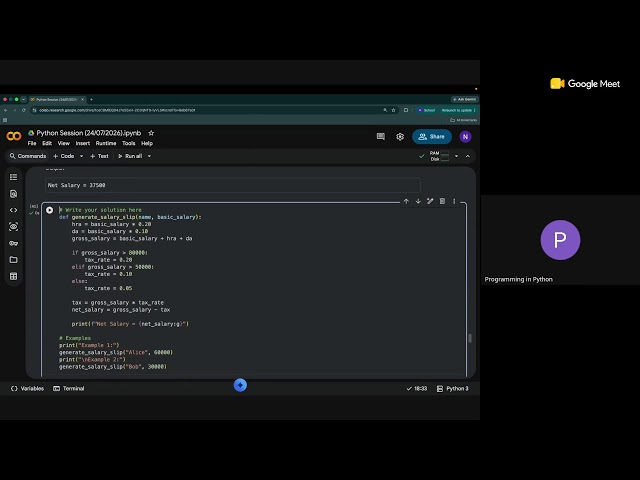Open a new browser tab
This screenshot has height=480, width=640.
pos(91,99)
